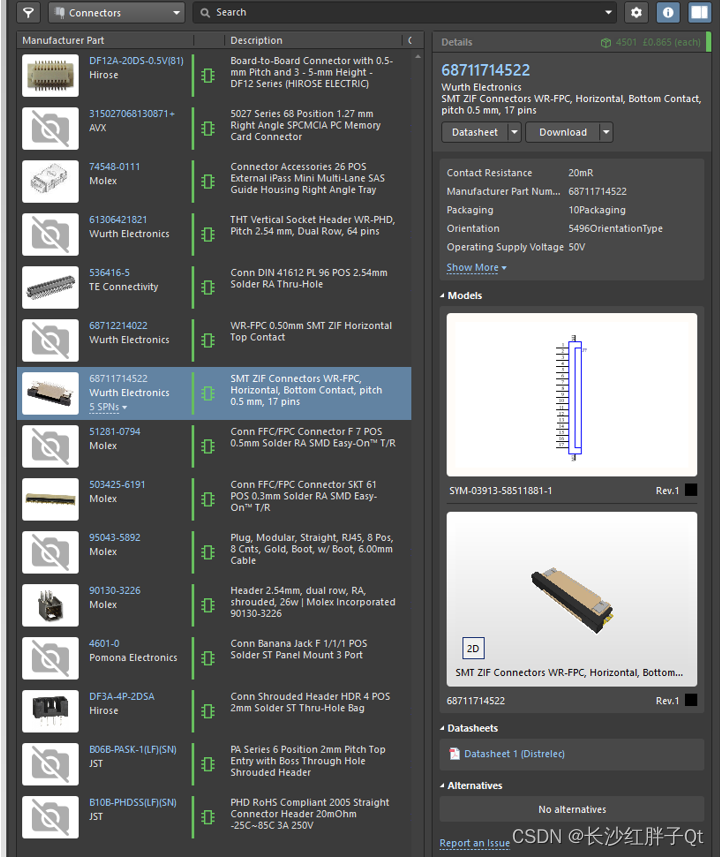Click the PDF icon beside Datasheet 1
720x857 pixels.
coord(455,754)
